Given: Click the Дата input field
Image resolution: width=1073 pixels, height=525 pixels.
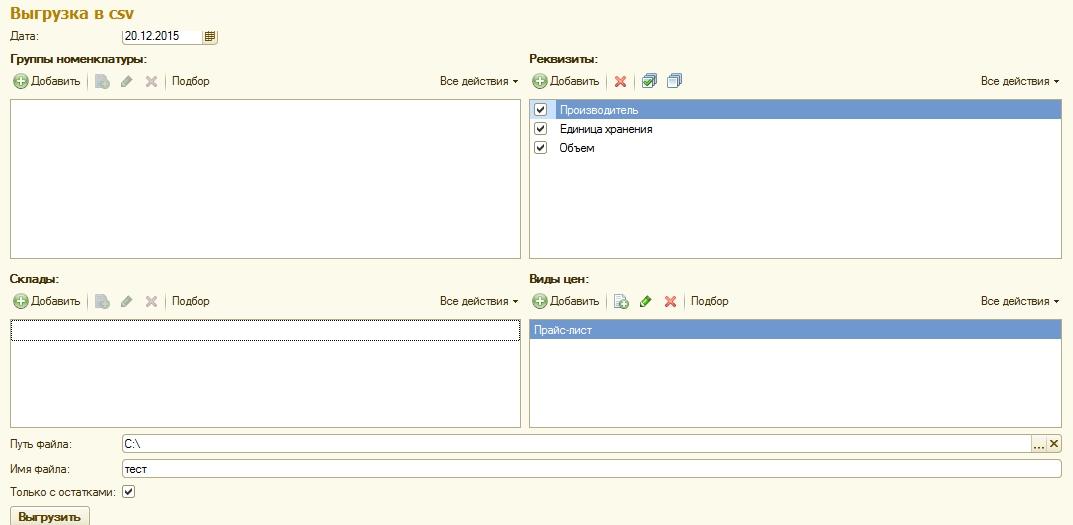Looking at the screenshot, I should coord(163,36).
